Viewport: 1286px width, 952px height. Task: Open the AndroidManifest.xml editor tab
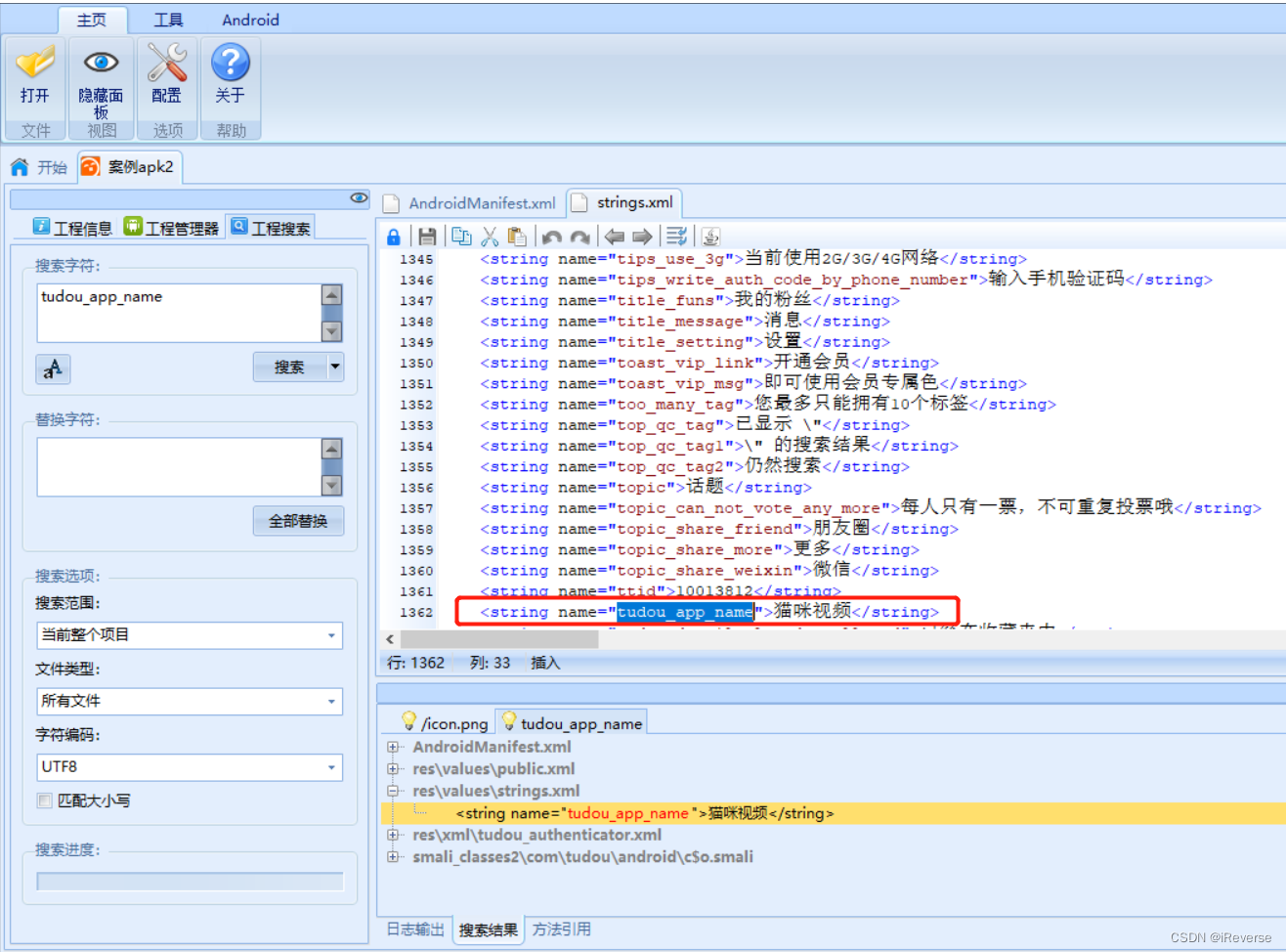470,203
